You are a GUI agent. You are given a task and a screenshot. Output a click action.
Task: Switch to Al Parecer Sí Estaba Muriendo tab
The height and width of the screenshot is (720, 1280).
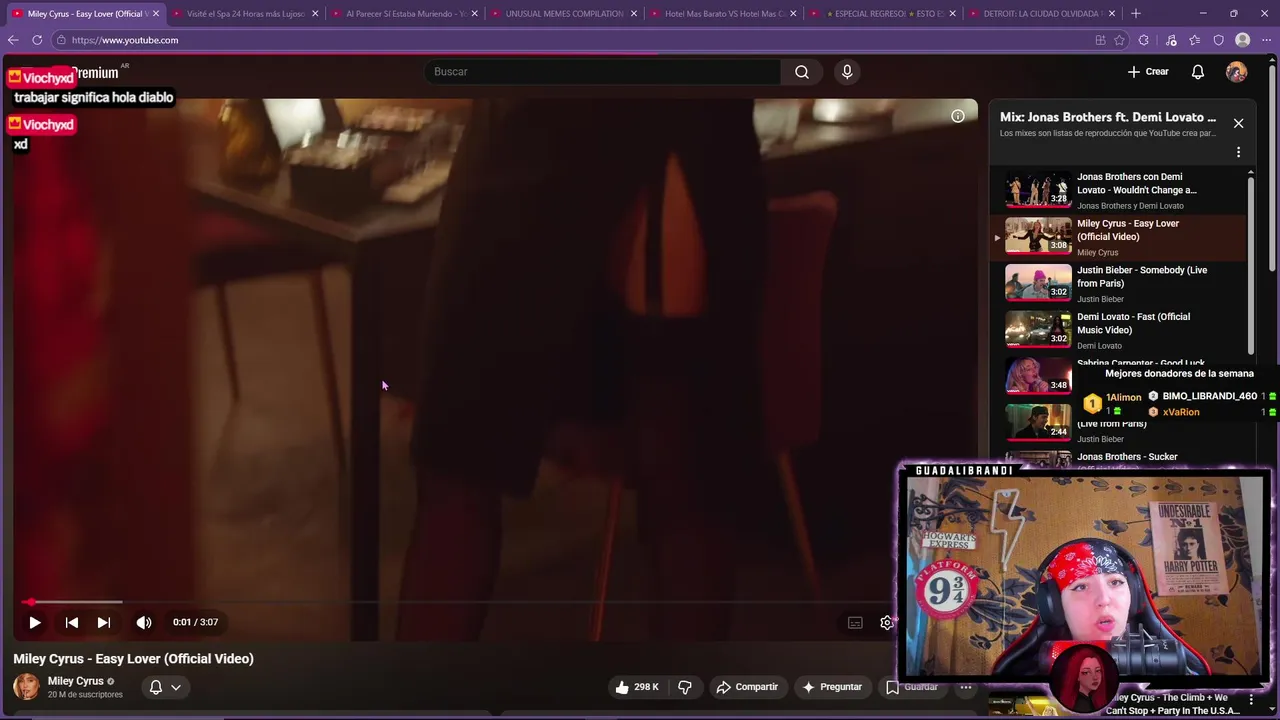coord(405,14)
